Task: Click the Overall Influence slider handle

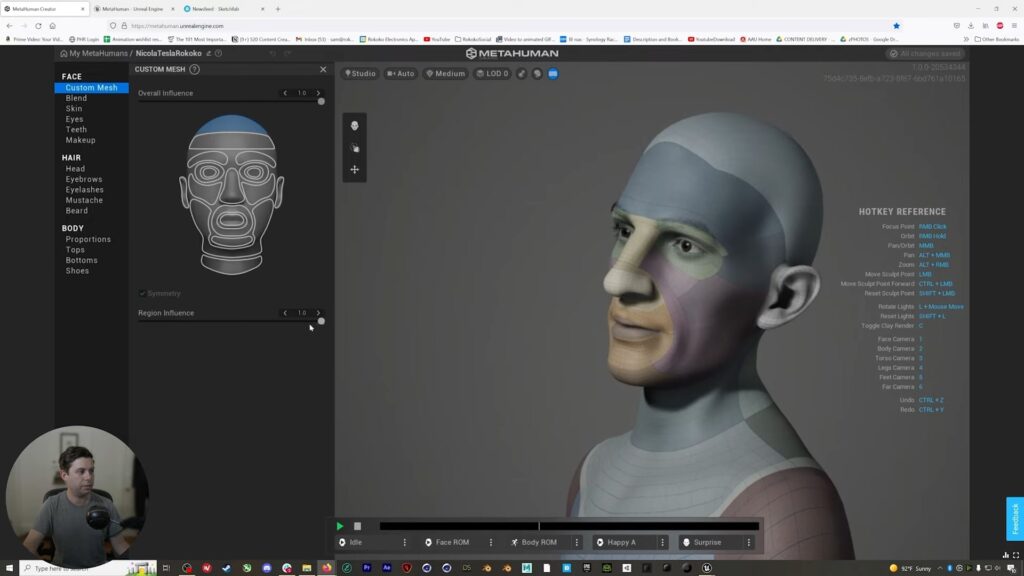Action: tap(321, 101)
